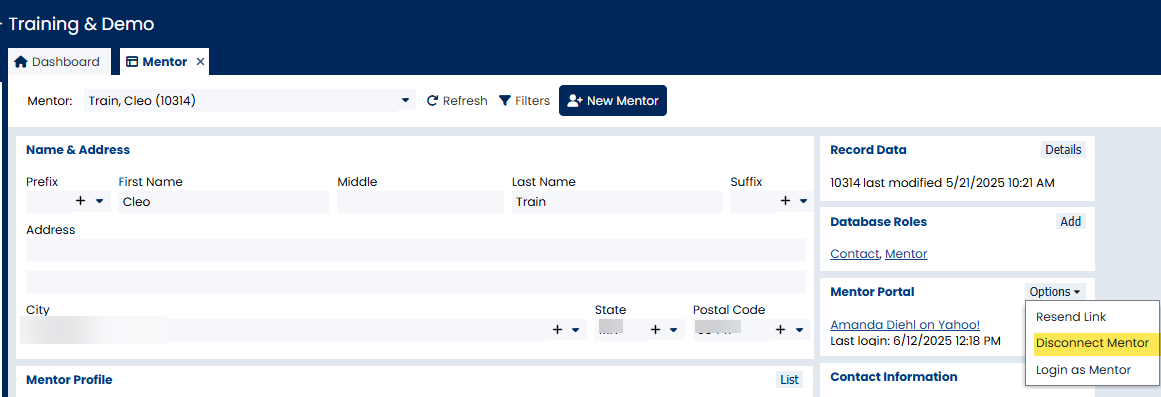Viewport: 1161px width, 397px height.
Task: Select Login as Mentor option
Action: pyautogui.click(x=1083, y=370)
